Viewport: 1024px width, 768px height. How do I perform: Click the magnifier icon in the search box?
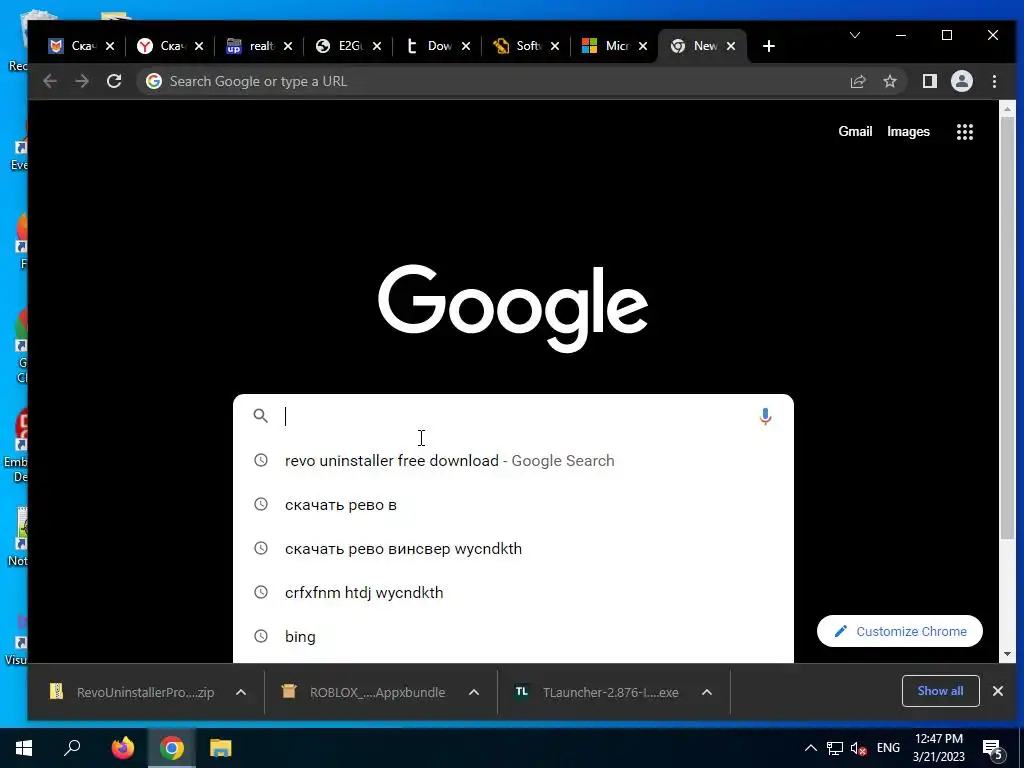(x=261, y=416)
